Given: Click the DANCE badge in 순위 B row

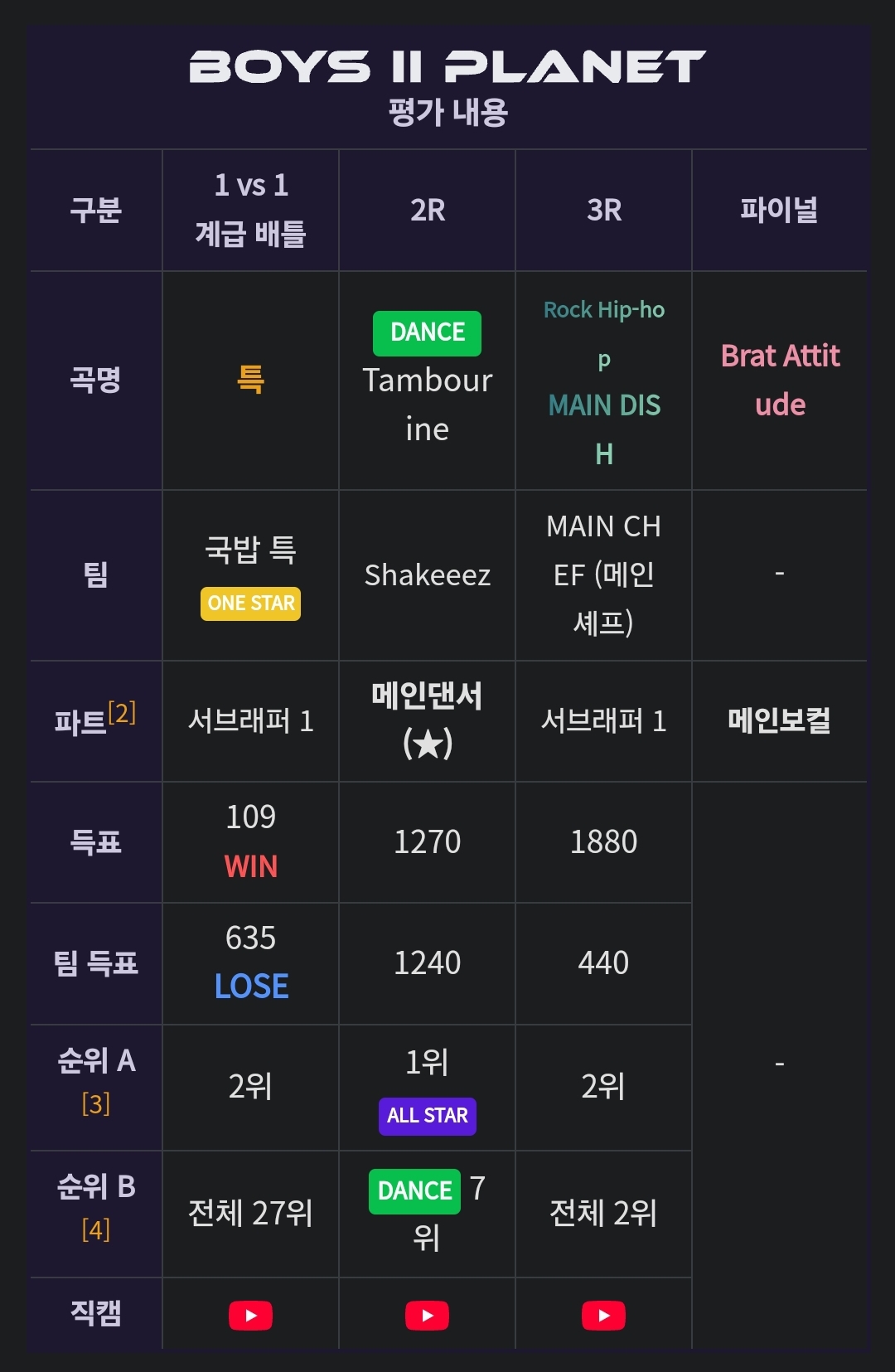Looking at the screenshot, I should pyautogui.click(x=414, y=1190).
